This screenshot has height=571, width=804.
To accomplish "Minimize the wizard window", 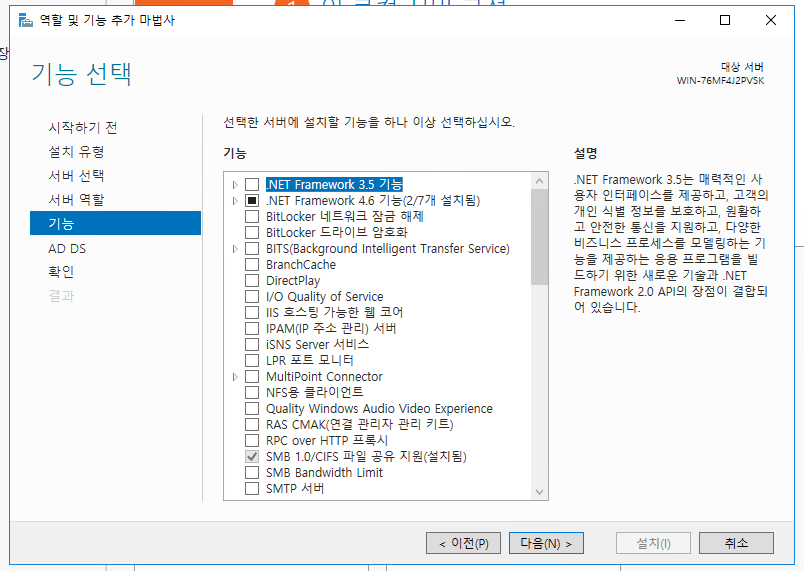I will [680, 21].
